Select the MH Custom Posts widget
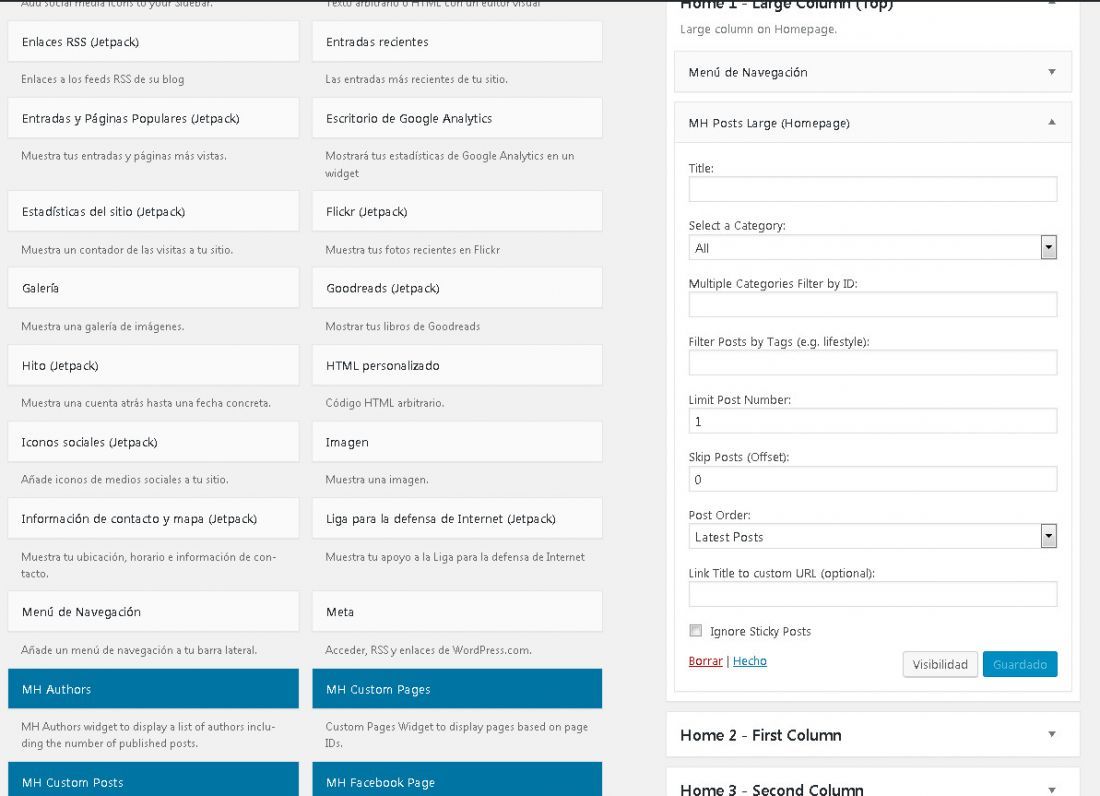The height and width of the screenshot is (796, 1100). (153, 779)
